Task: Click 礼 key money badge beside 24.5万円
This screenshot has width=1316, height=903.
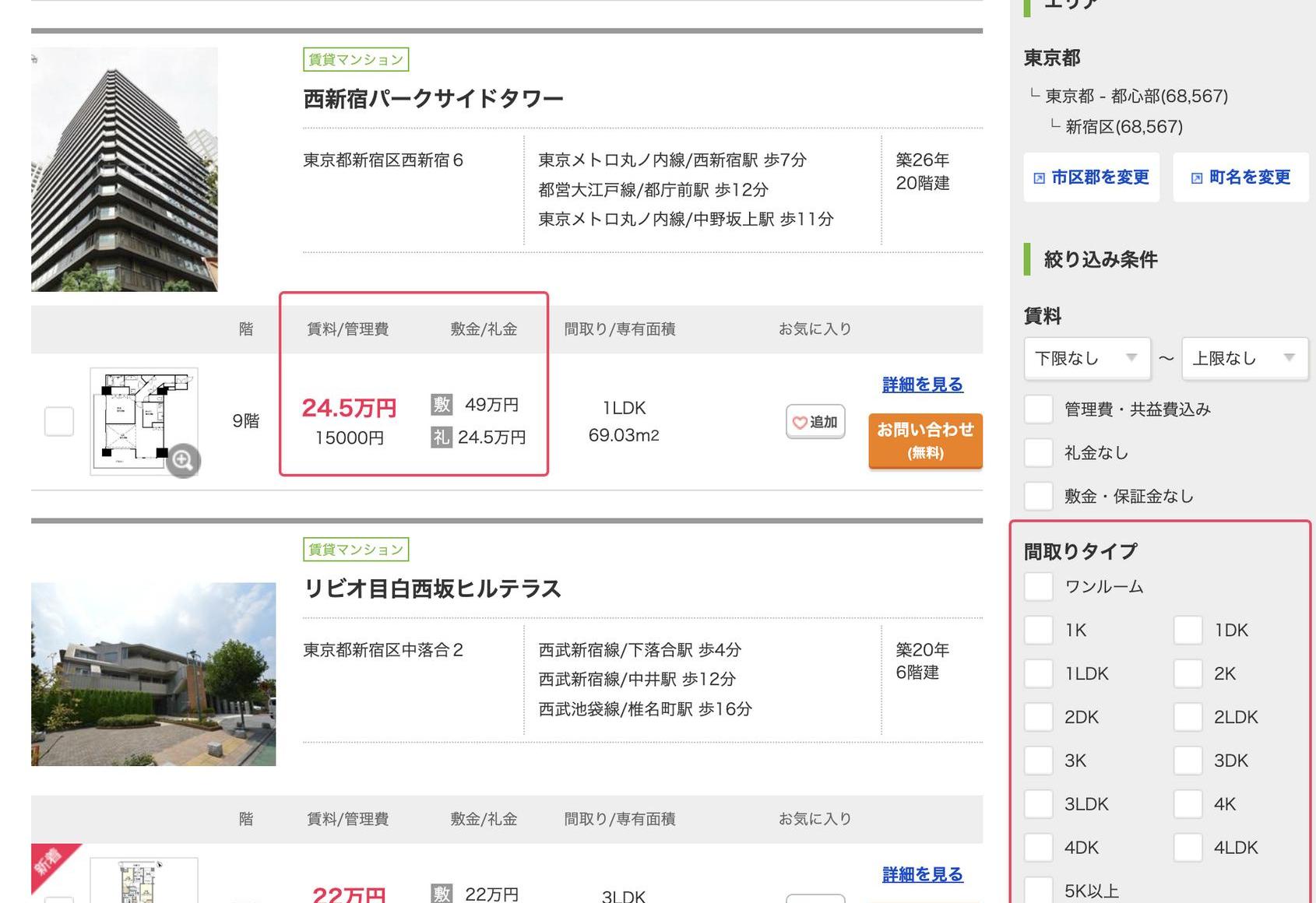Action: coord(442,437)
